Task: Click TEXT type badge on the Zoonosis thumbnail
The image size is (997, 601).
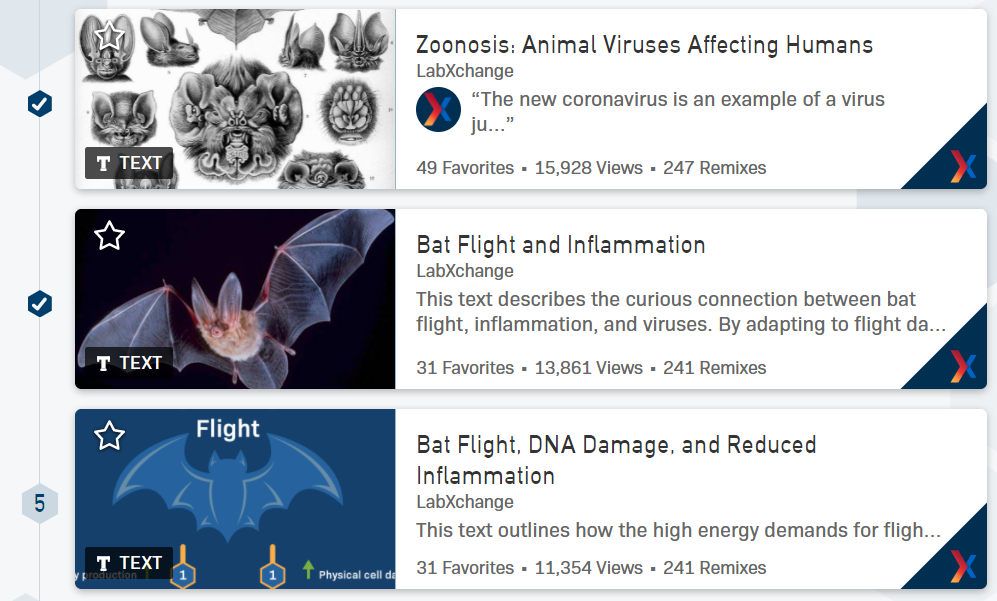Action: click(130, 162)
